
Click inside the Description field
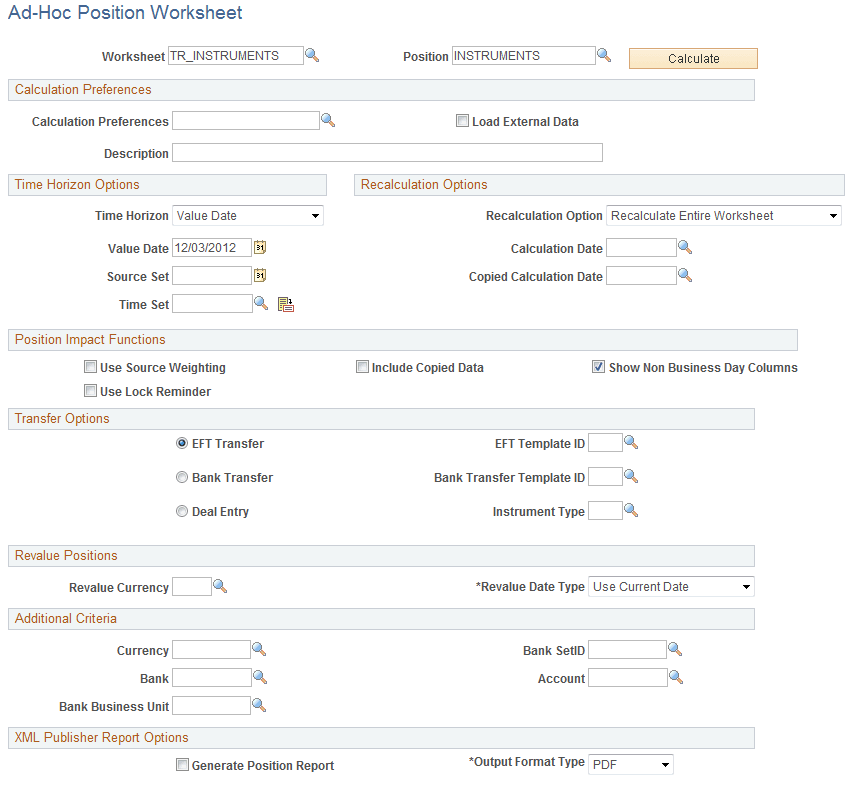coord(388,152)
